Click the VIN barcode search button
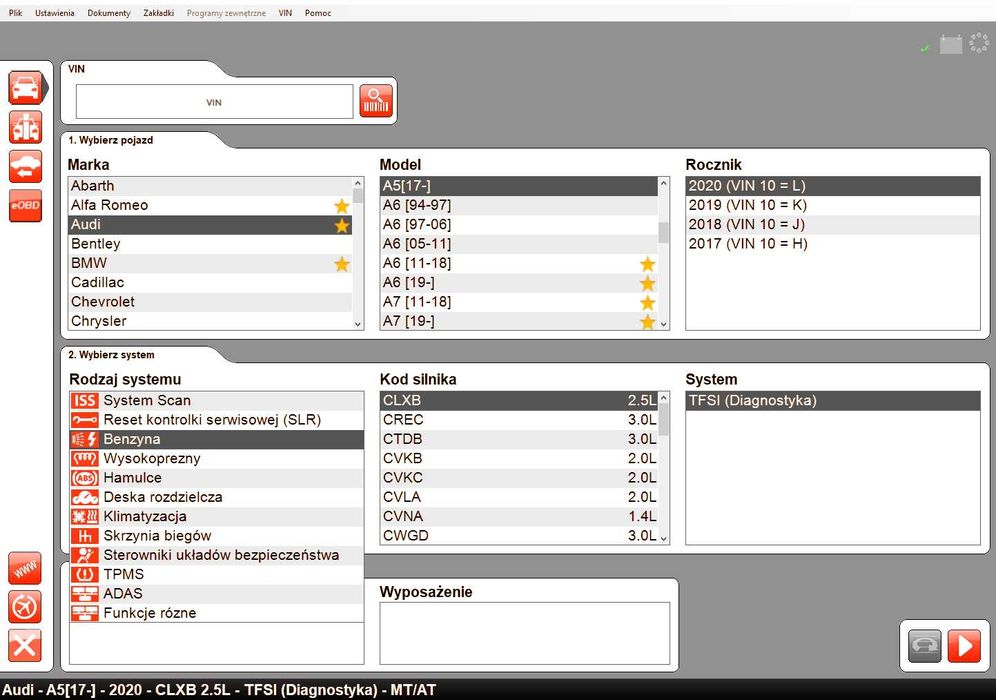This screenshot has height=700, width=996. click(376, 101)
